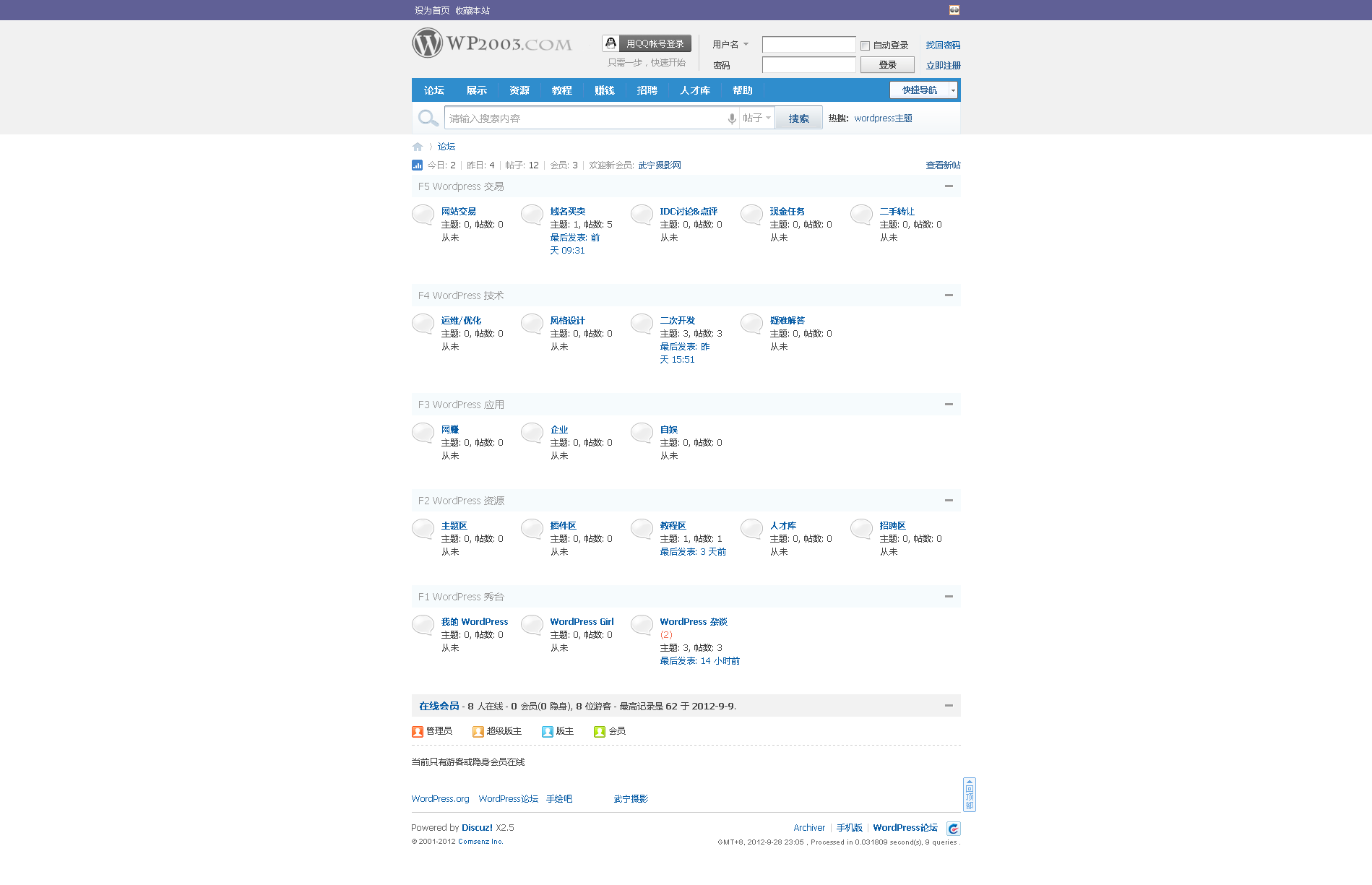
Task: Click the magnifier icon beside search box
Action: 428,118
